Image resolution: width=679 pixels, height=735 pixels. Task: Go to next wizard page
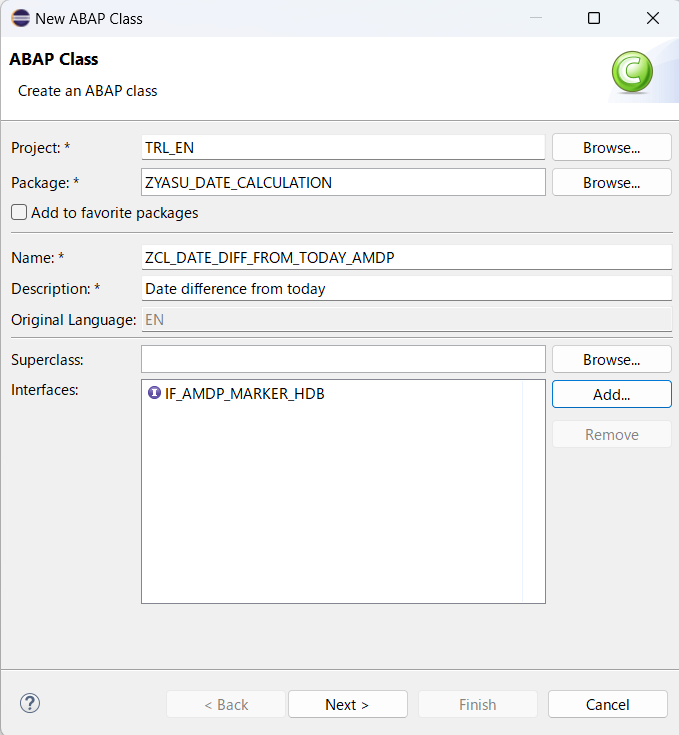point(348,704)
